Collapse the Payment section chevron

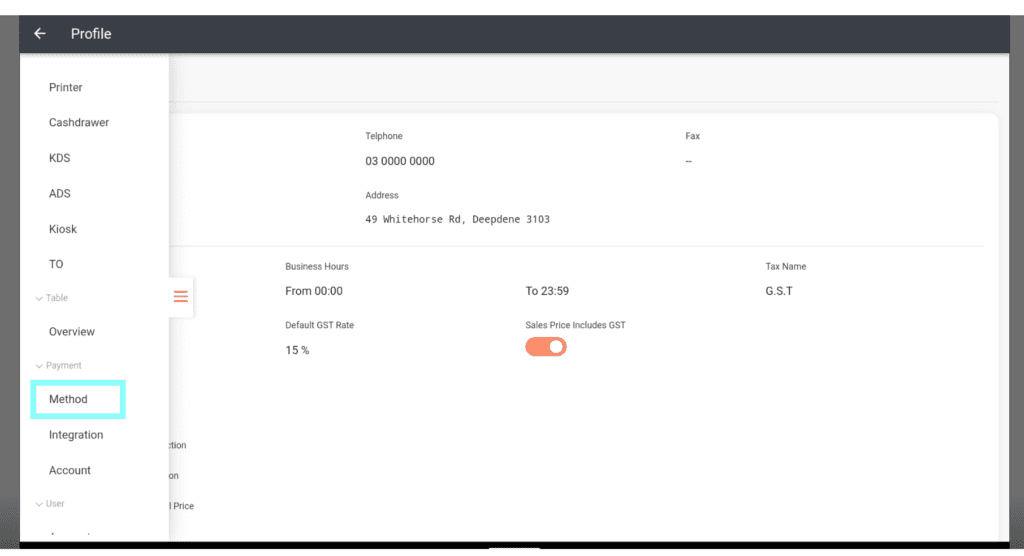tap(39, 366)
